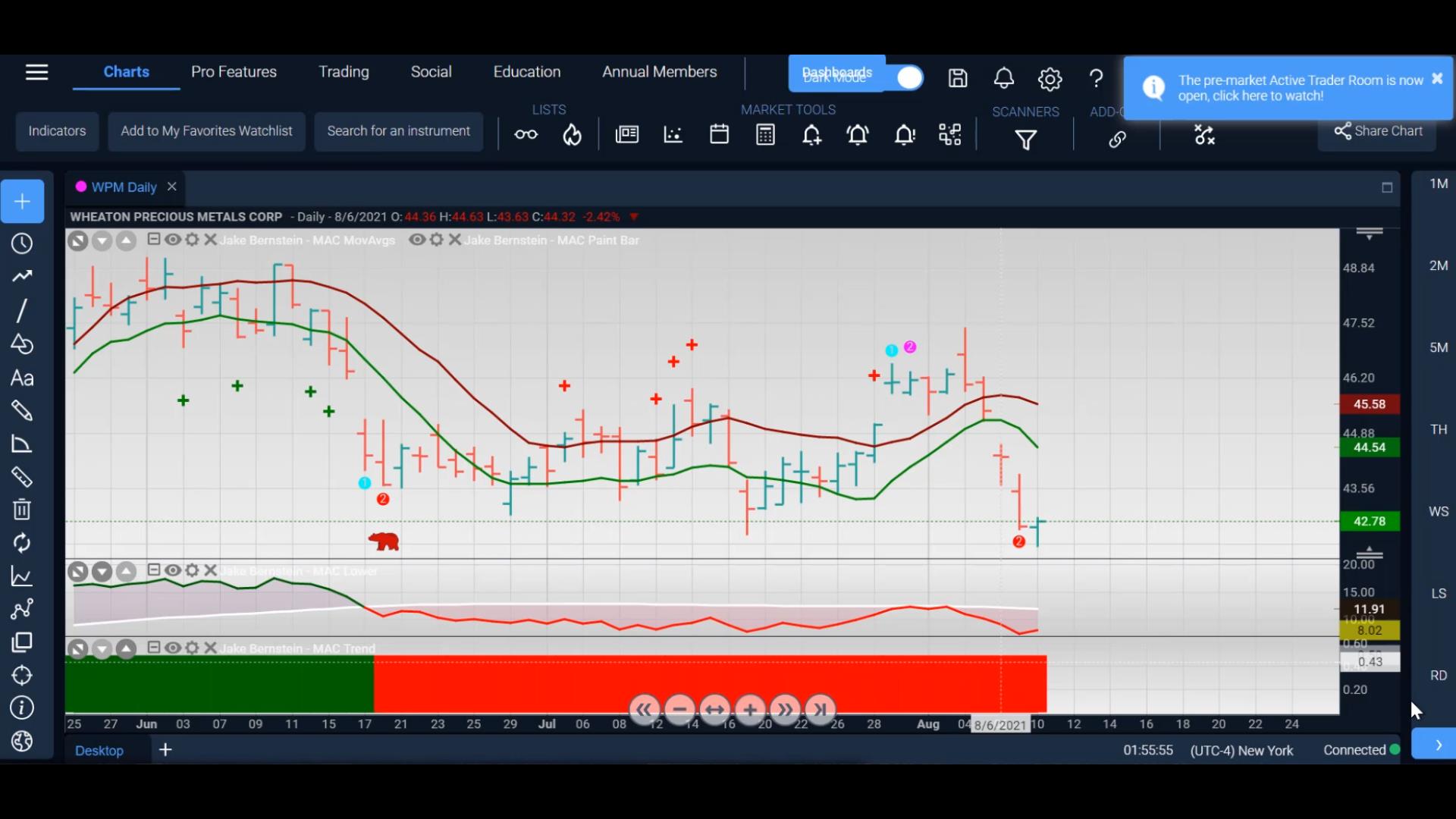The height and width of the screenshot is (819, 1456).
Task: Open the watchlist glasses icon under LISTS
Action: pyautogui.click(x=526, y=135)
